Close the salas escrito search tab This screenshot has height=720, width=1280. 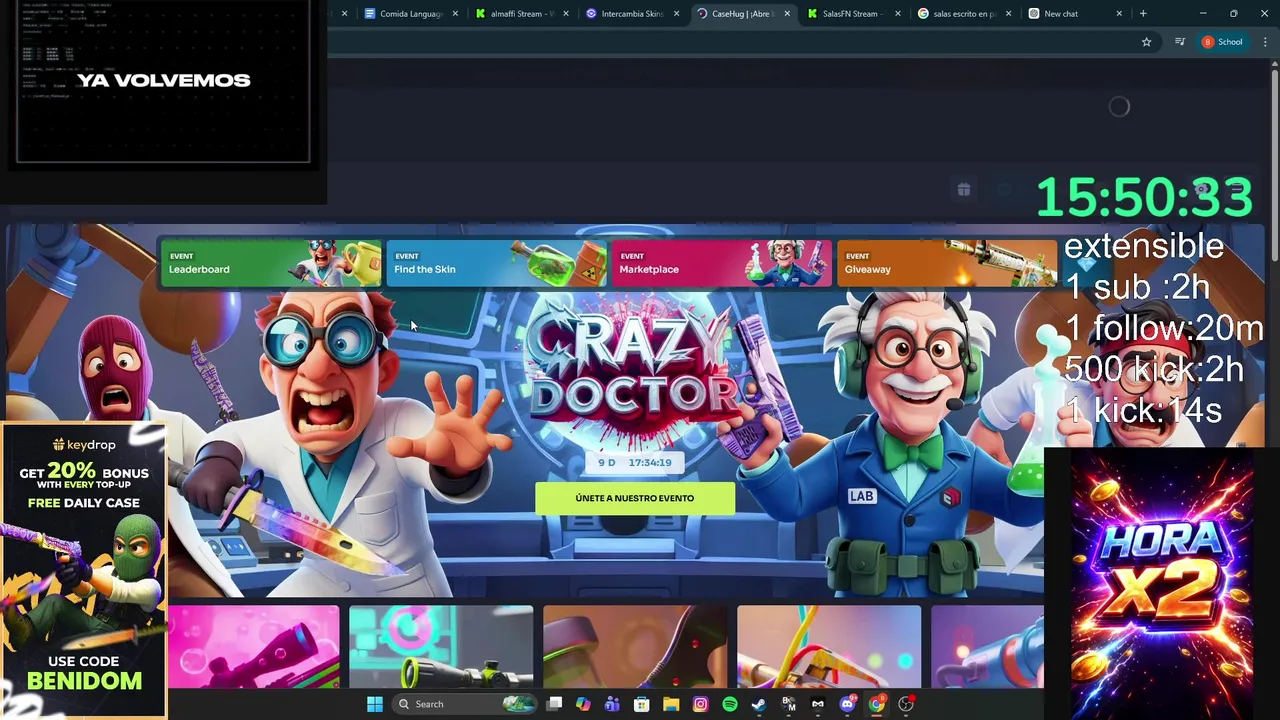[x=1008, y=14]
